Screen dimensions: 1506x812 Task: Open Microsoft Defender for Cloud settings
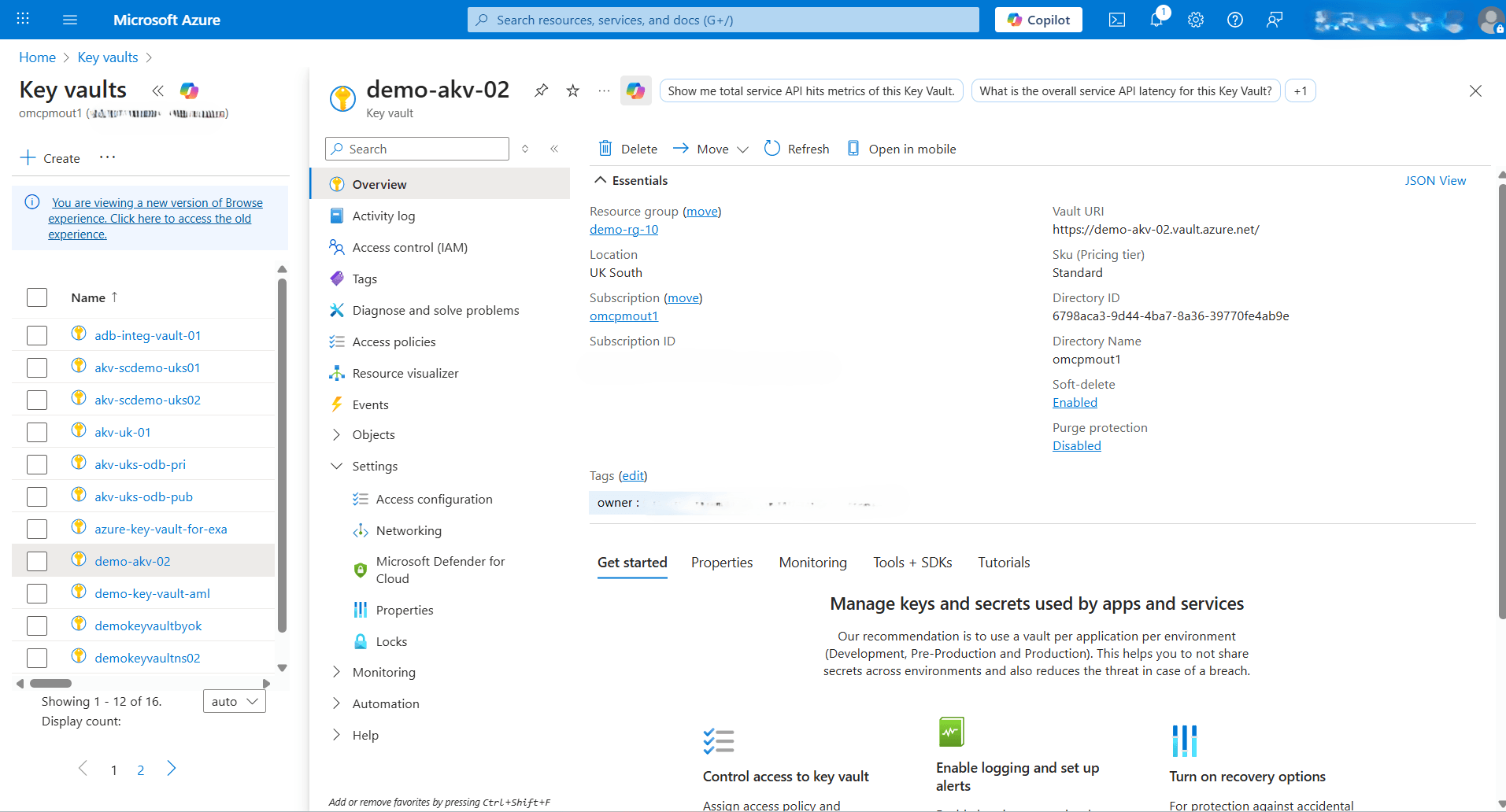click(440, 569)
